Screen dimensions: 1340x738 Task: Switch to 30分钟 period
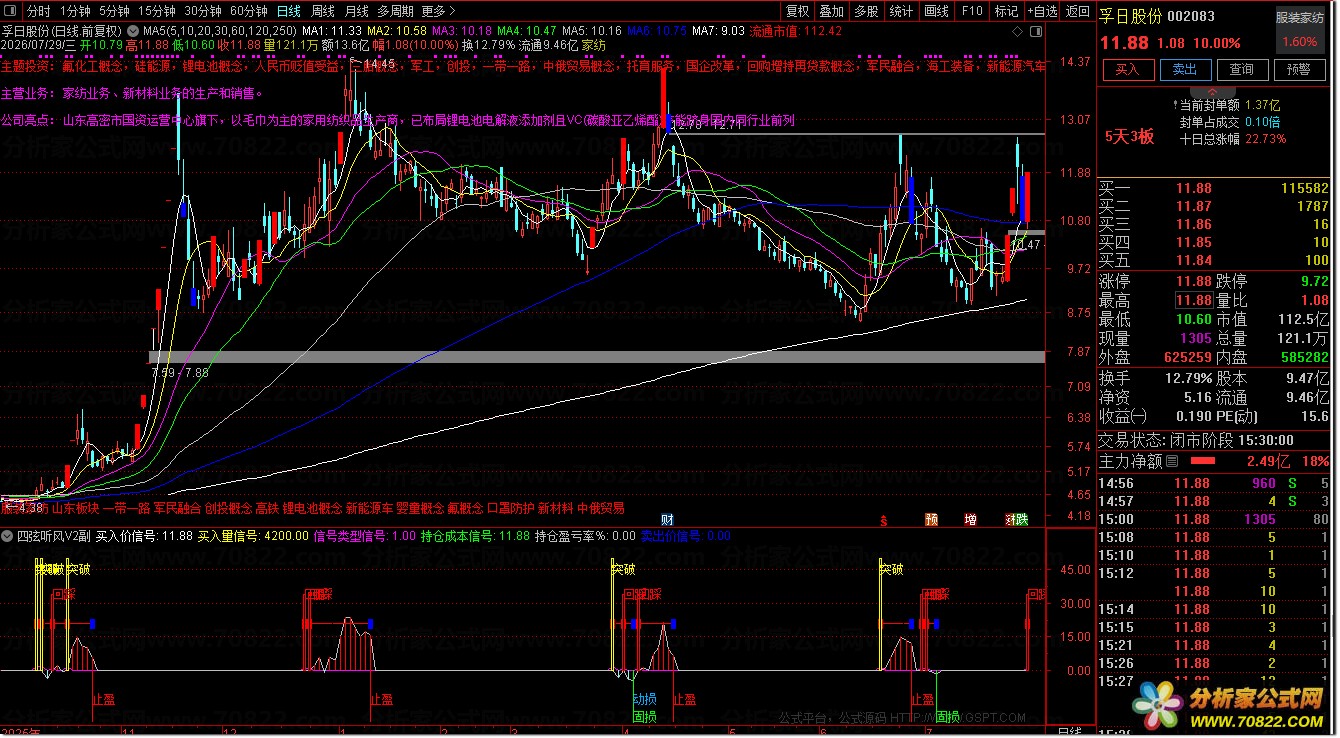pos(203,11)
